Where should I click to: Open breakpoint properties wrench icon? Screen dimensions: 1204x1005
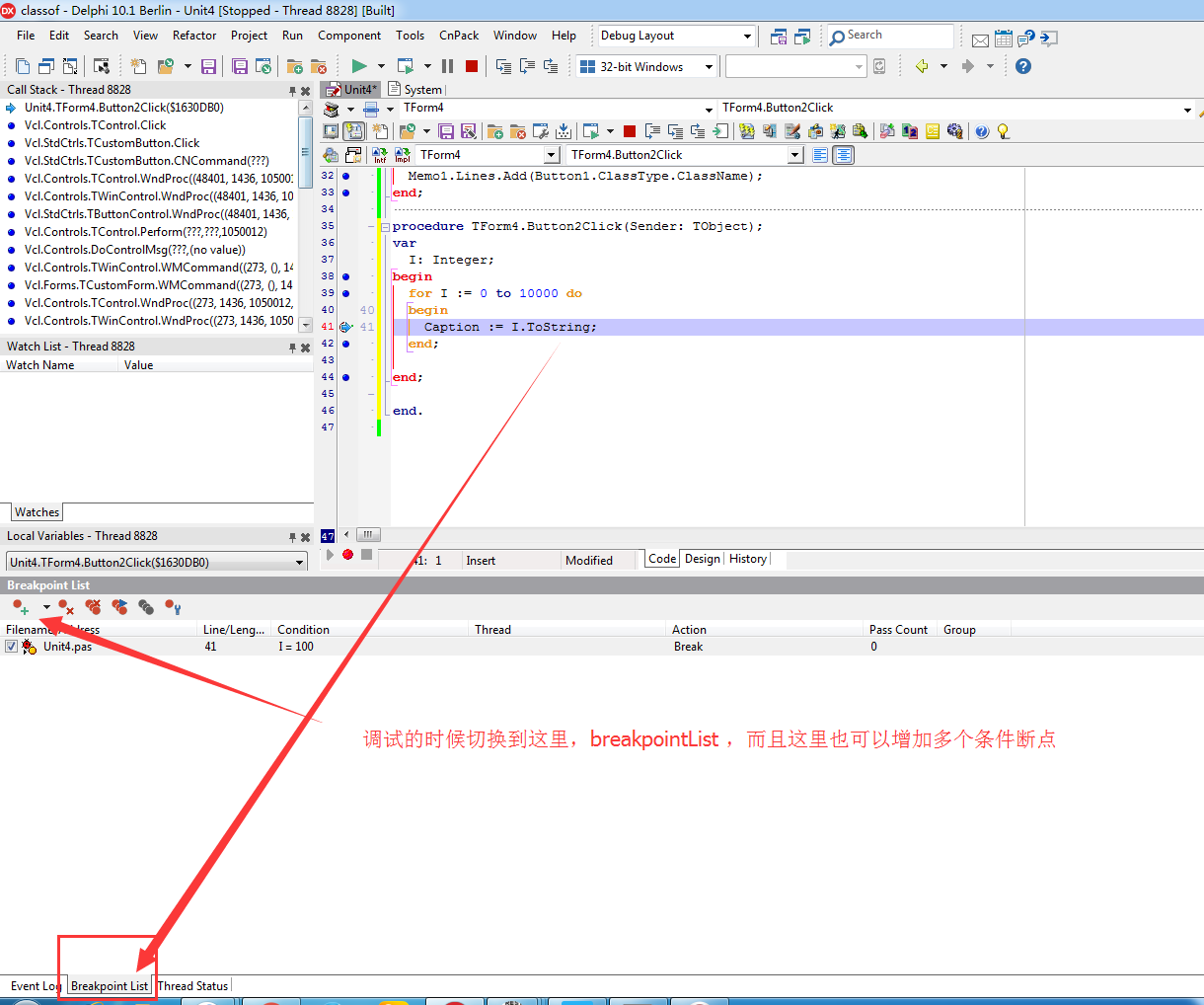coord(173,607)
